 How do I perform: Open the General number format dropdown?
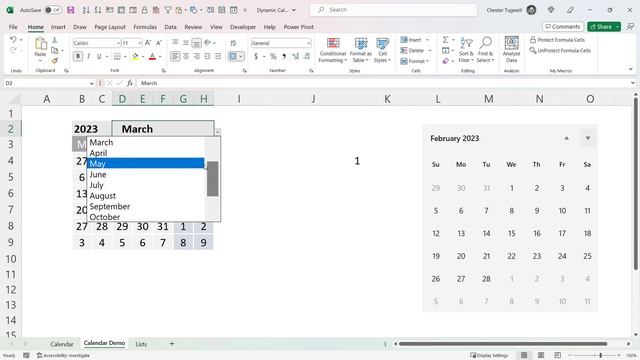(308, 43)
